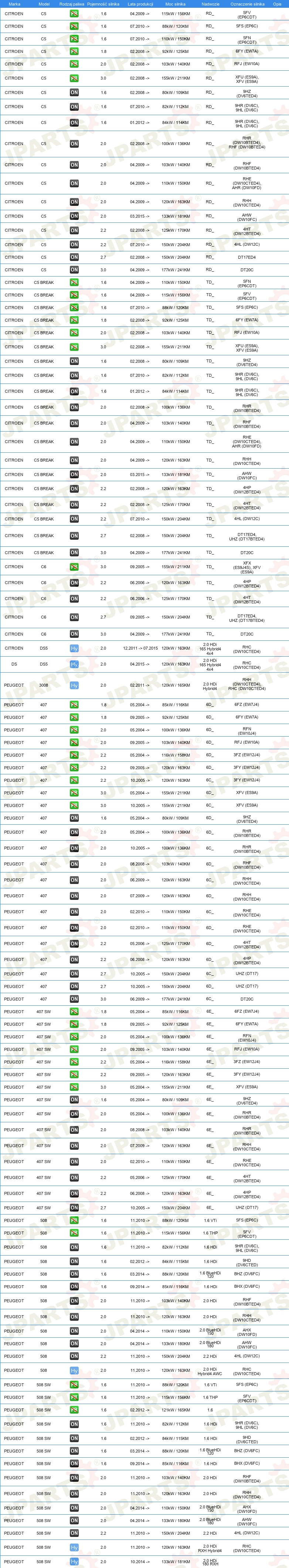Click the 'DS' brand cell
This screenshot has height=1568, width=289.
coord(14,665)
